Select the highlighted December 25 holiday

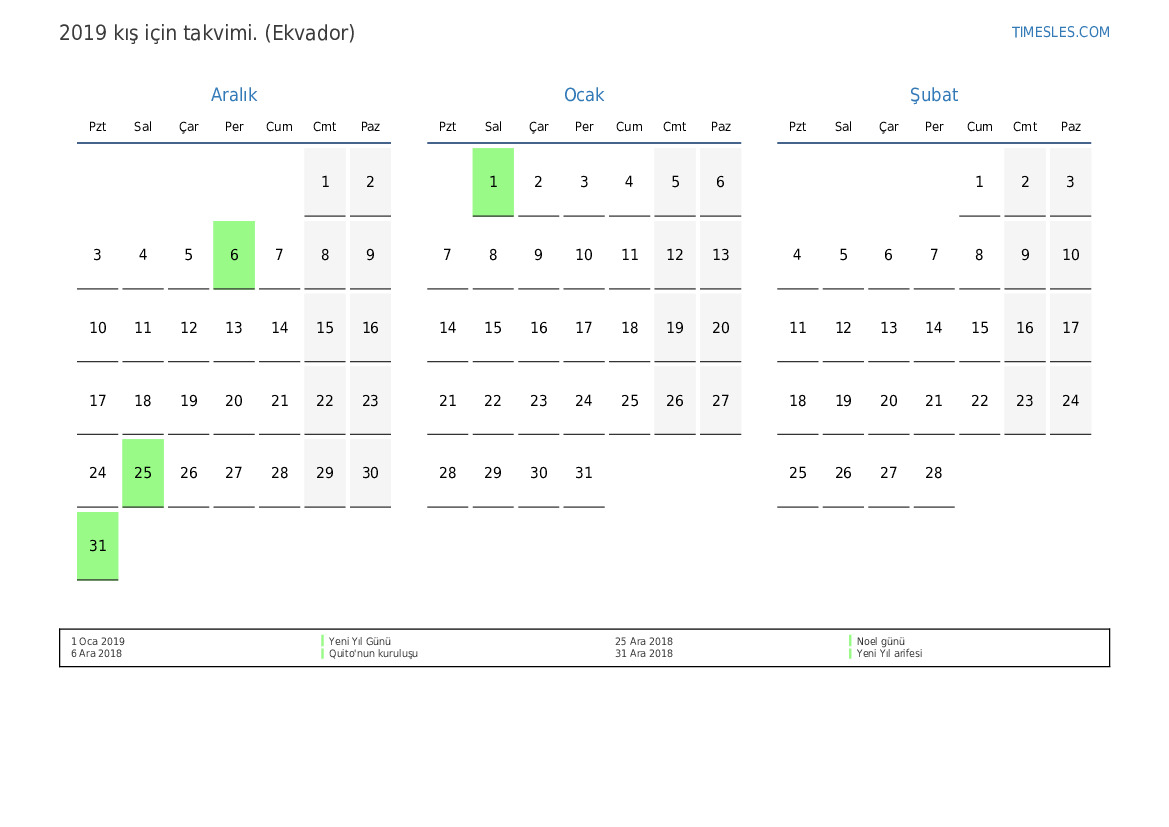tap(143, 473)
